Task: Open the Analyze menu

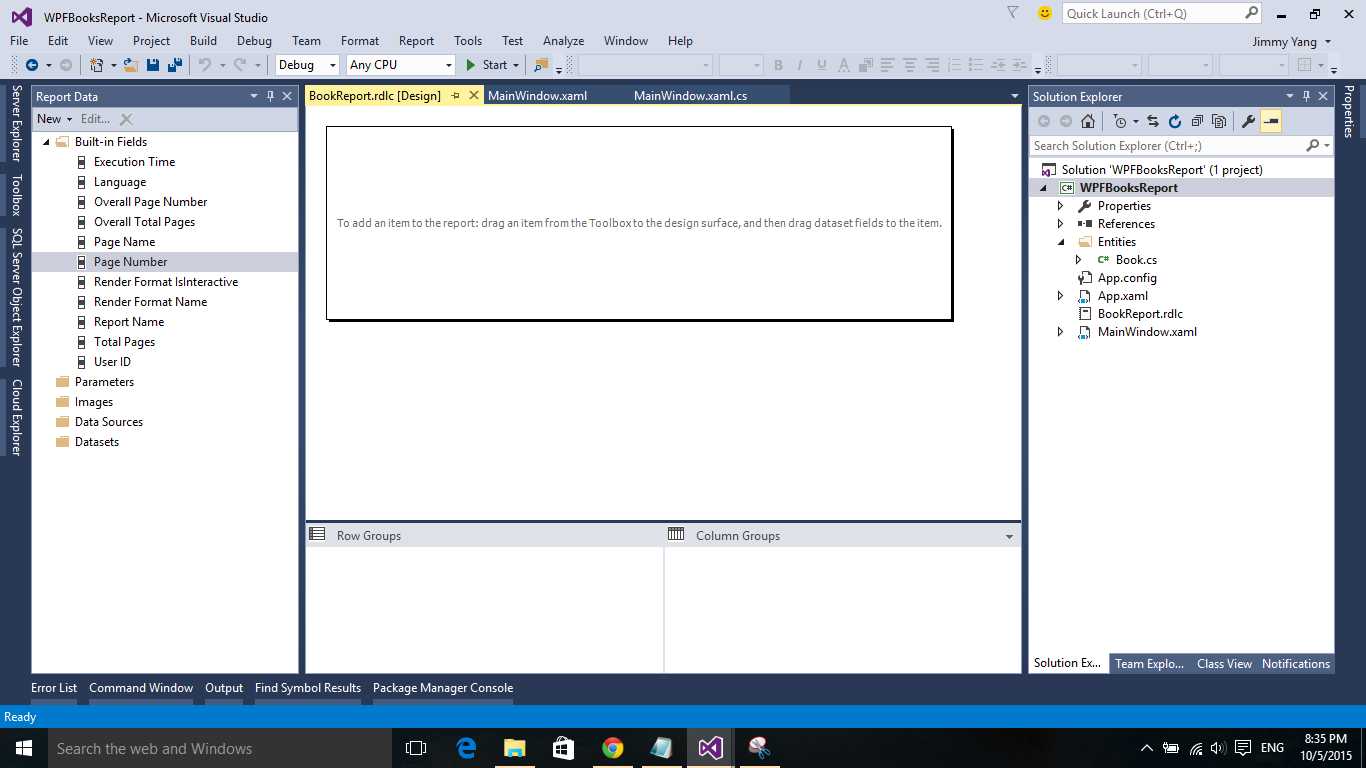Action: (563, 41)
